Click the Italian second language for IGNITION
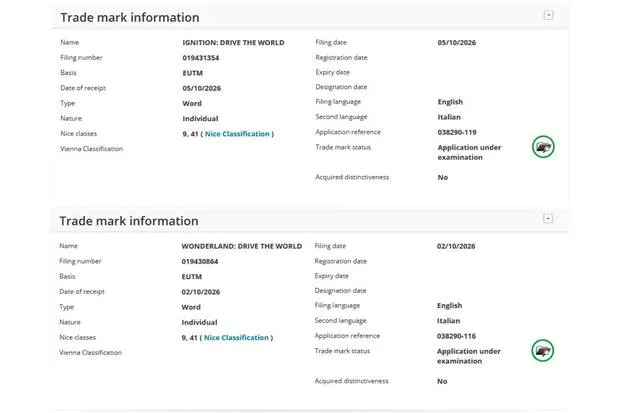620x413 pixels. coord(449,117)
